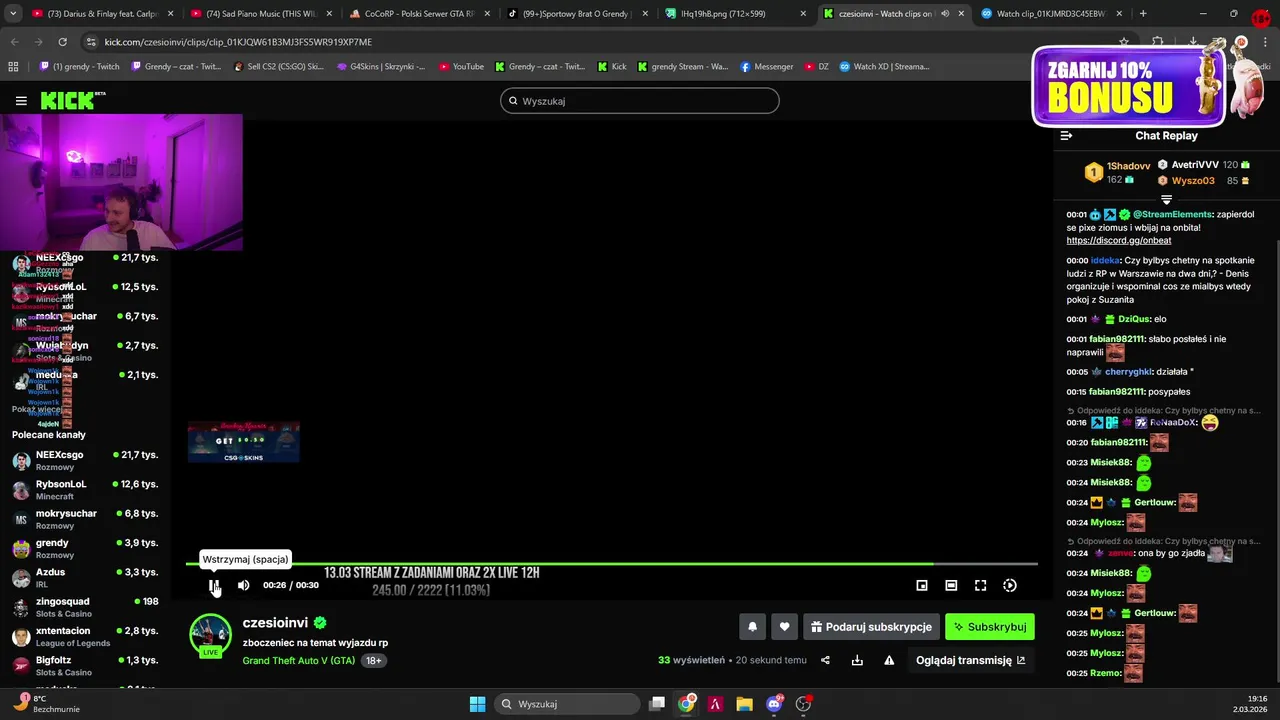1280x720 pixels.
Task: Mute the clip volume speaker icon
Action: pos(243,585)
